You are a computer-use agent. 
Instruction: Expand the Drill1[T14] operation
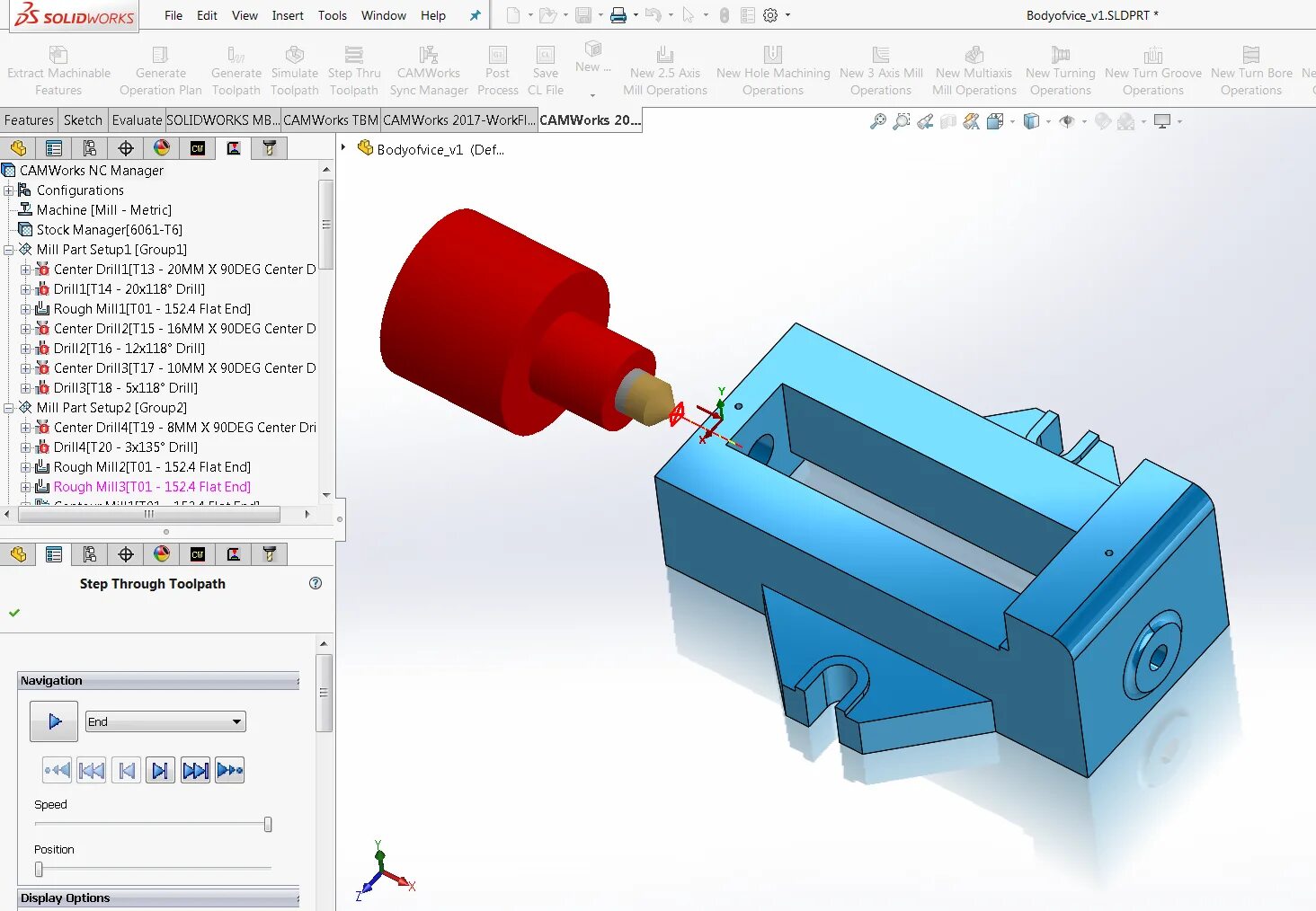[25, 289]
